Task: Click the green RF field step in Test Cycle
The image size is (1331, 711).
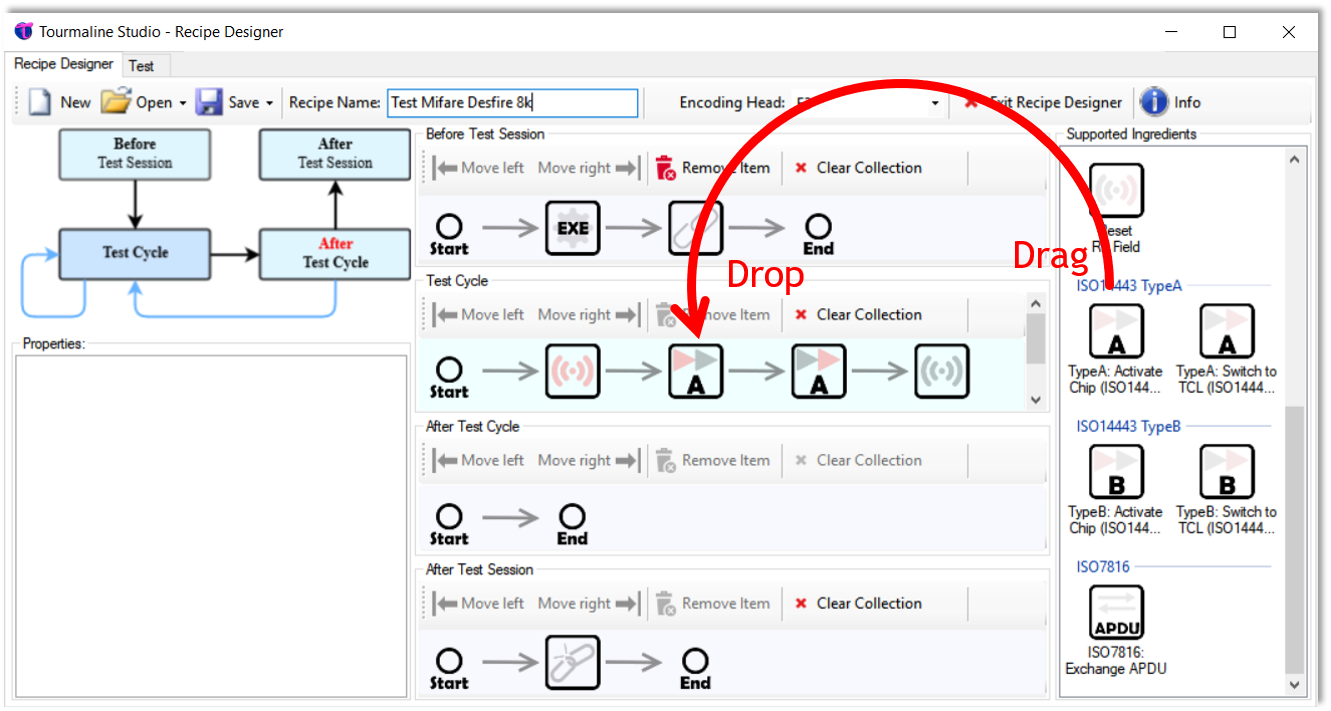Action: tap(942, 372)
